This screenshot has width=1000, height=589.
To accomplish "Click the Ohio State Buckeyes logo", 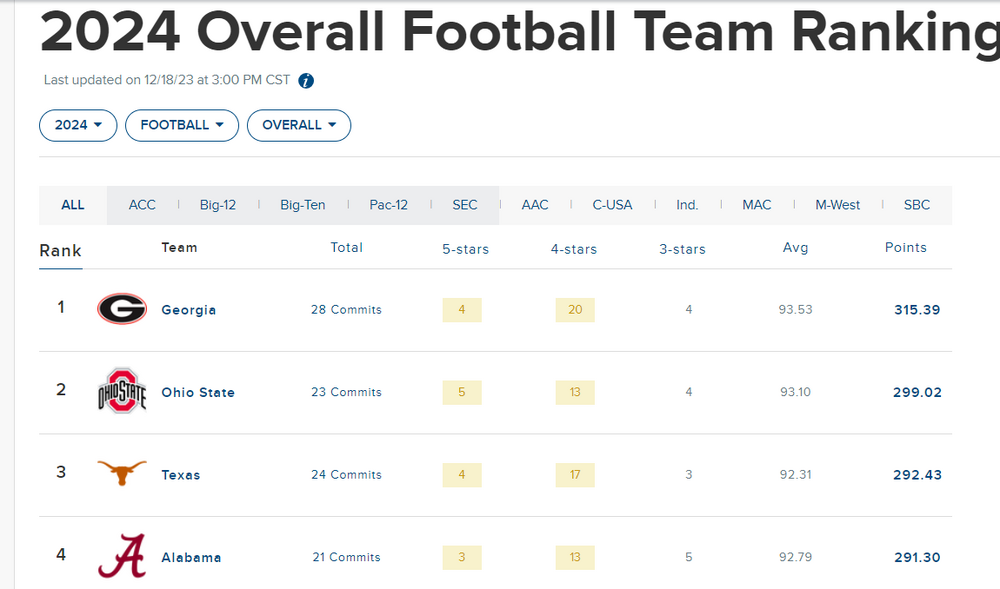I will pos(122,391).
